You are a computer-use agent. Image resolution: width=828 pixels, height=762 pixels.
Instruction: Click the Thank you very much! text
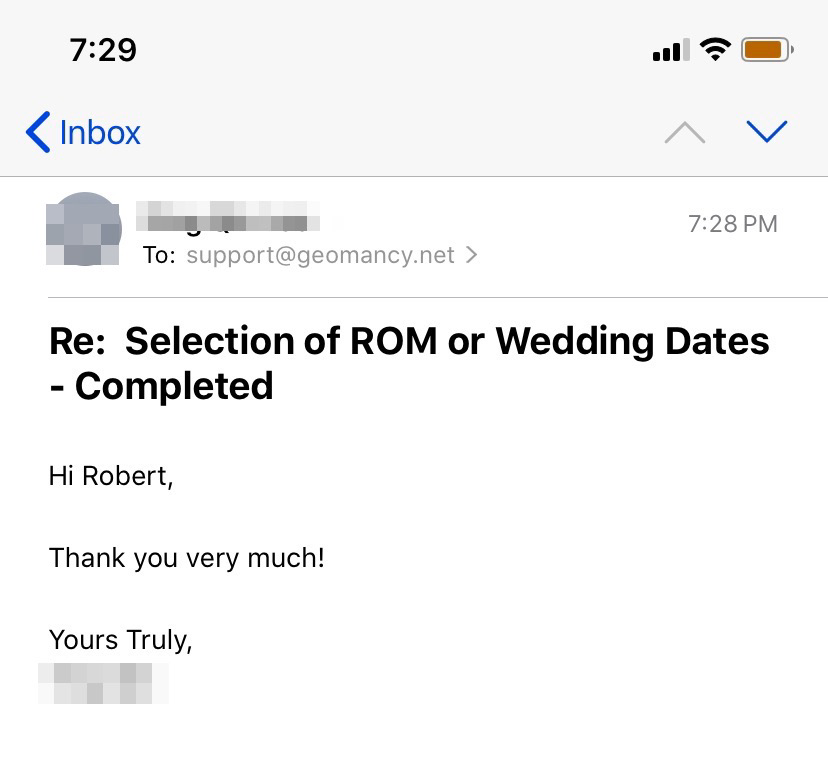pyautogui.click(x=187, y=557)
